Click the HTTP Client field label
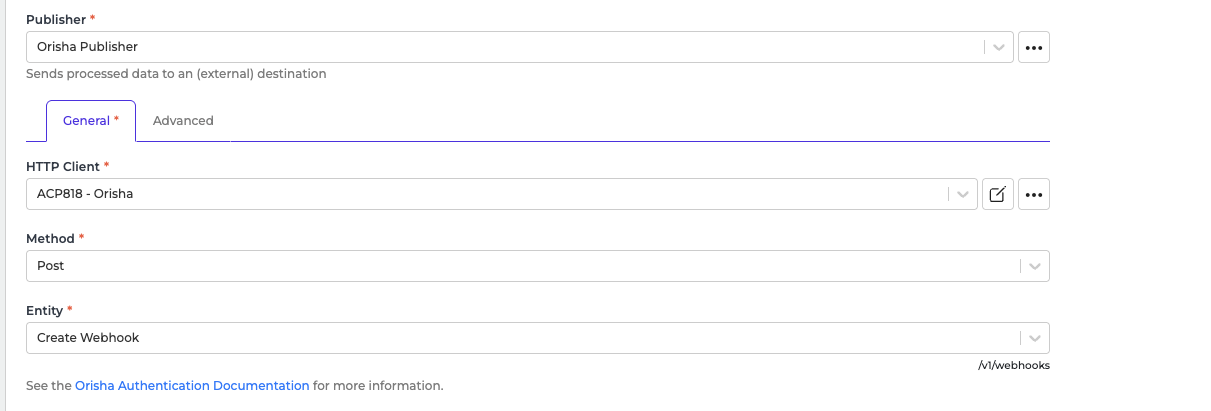 click(63, 167)
